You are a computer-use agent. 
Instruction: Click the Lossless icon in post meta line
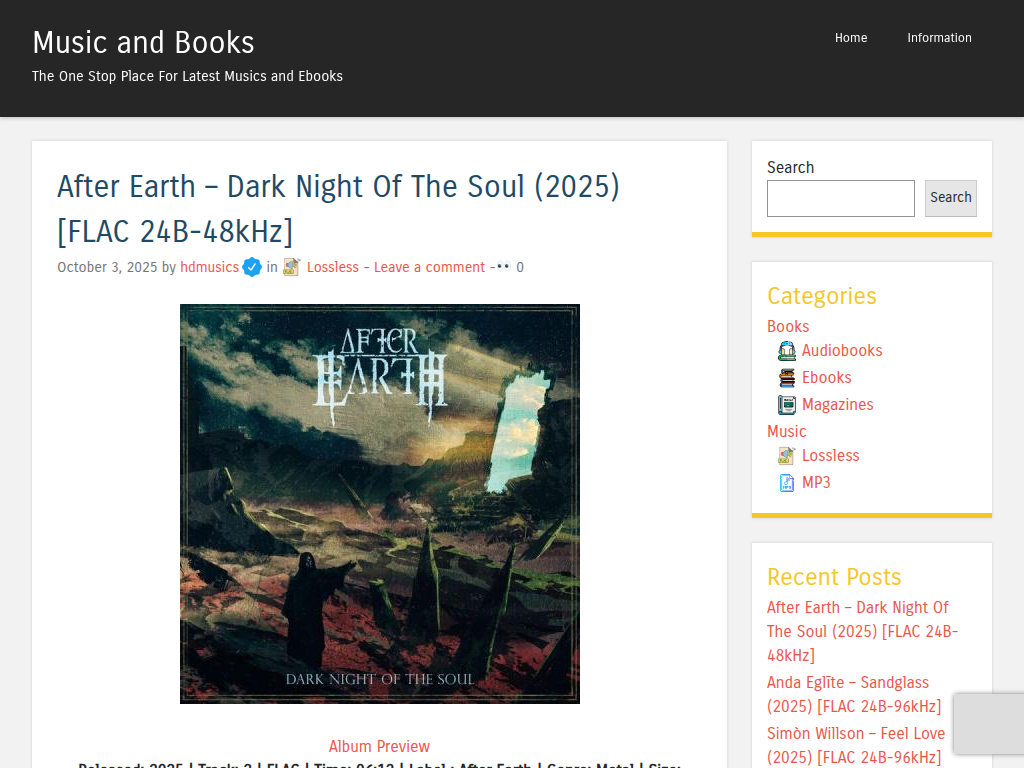[x=292, y=267]
